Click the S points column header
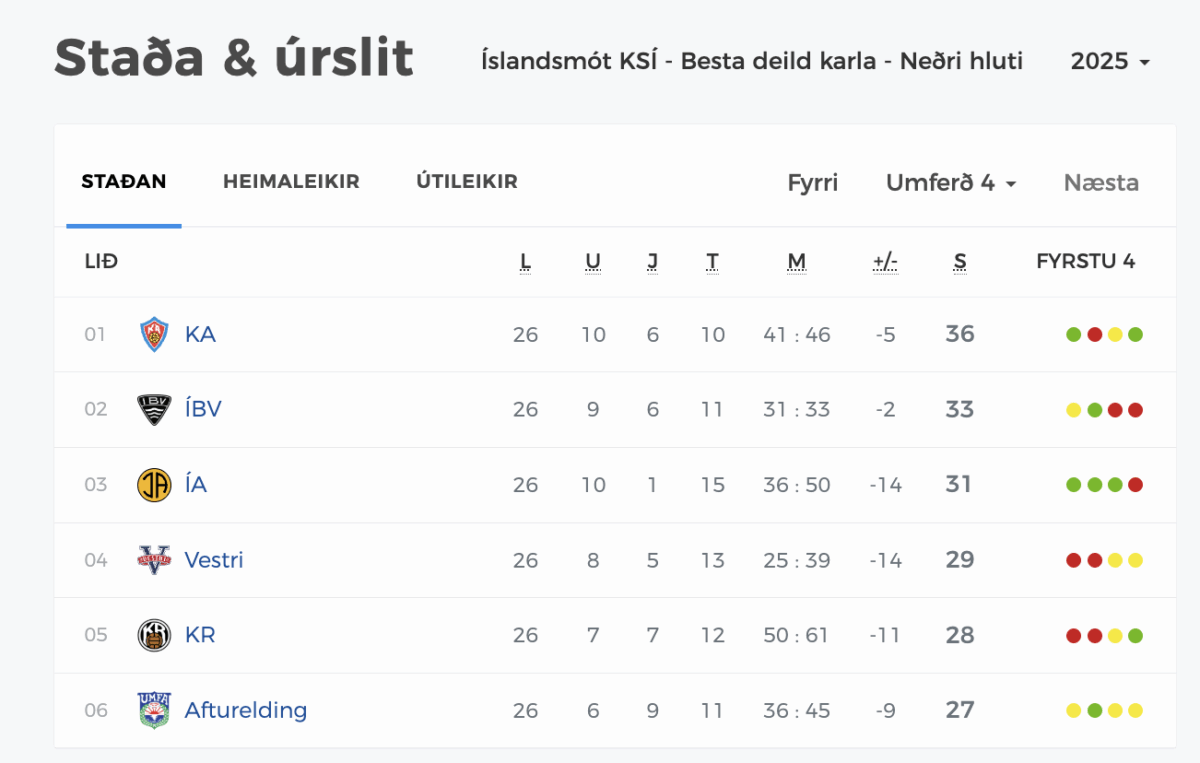 pyautogui.click(x=960, y=262)
